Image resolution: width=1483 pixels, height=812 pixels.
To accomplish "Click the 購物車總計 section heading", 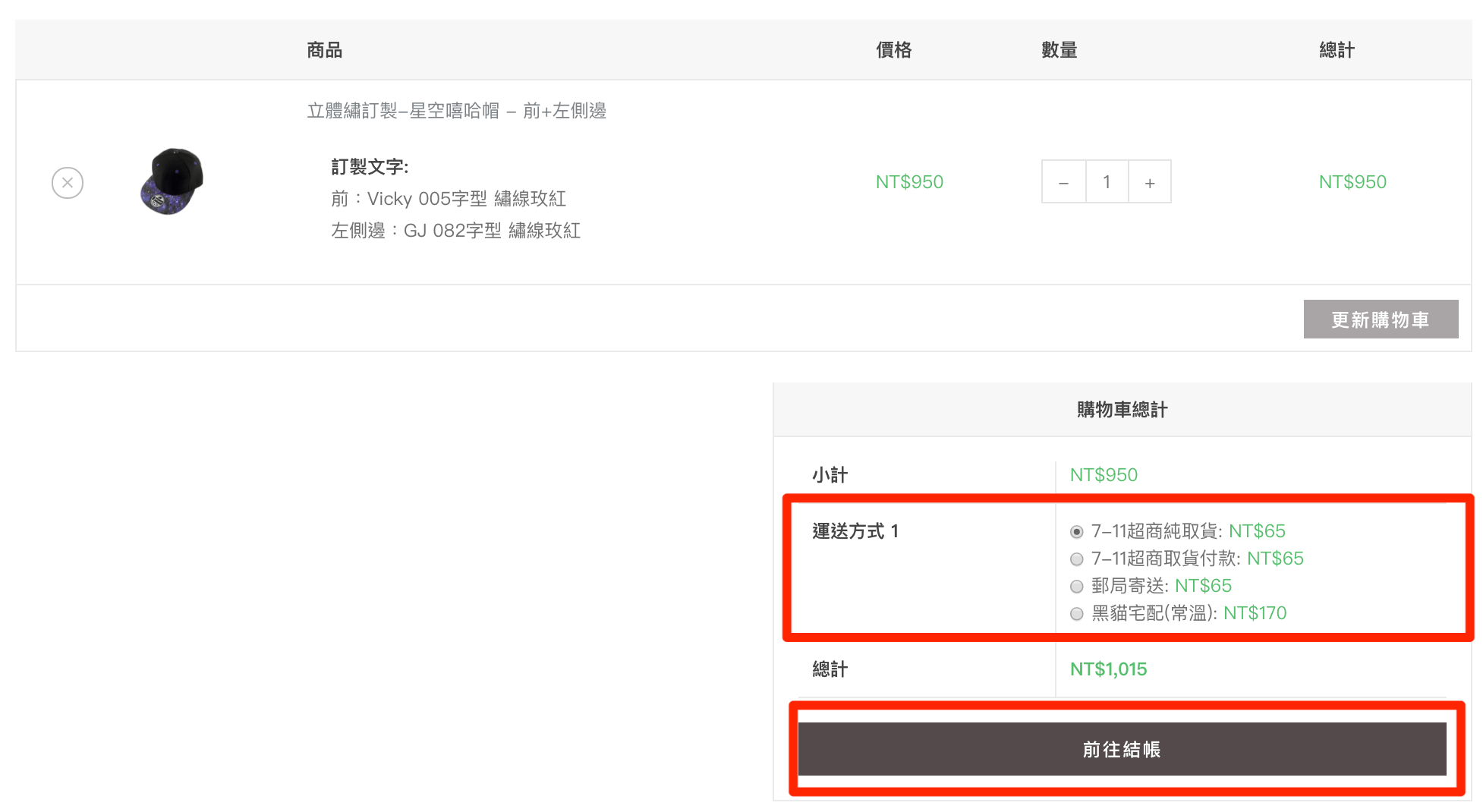I will (1122, 410).
